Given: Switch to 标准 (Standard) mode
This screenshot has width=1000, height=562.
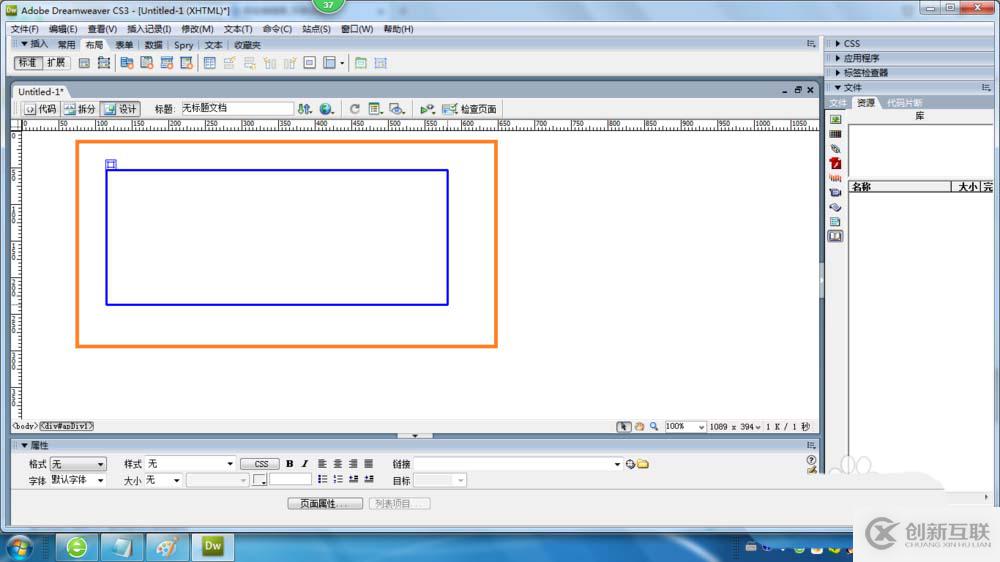Looking at the screenshot, I should [28, 63].
